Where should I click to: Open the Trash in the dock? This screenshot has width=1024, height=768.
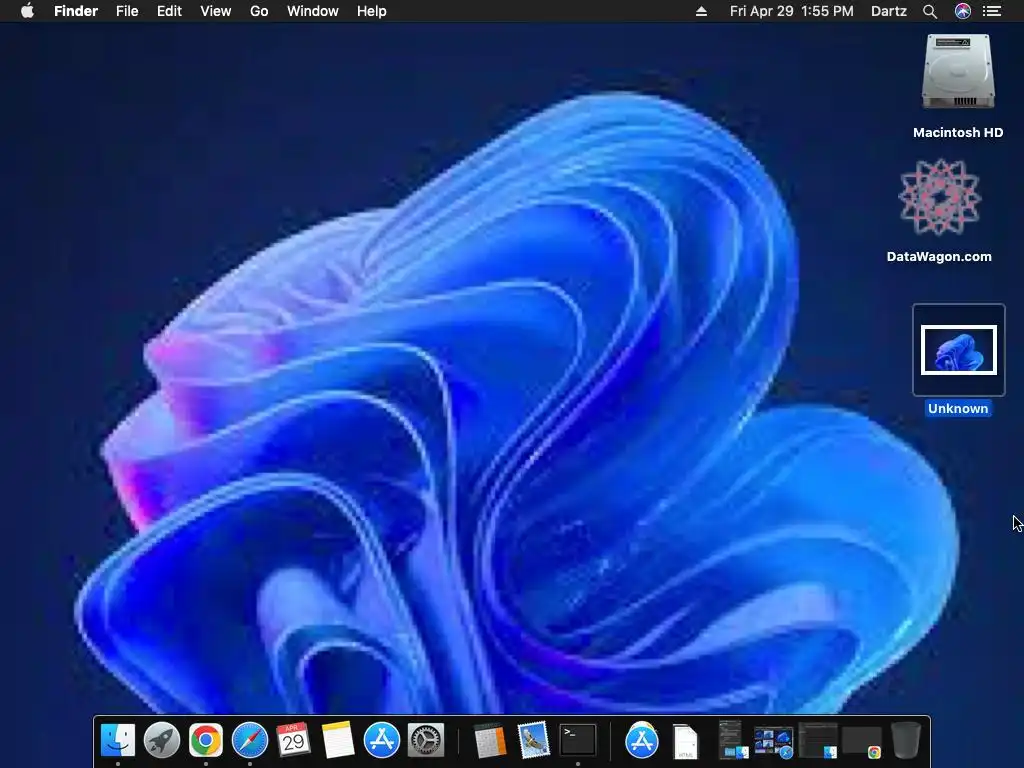coord(906,740)
